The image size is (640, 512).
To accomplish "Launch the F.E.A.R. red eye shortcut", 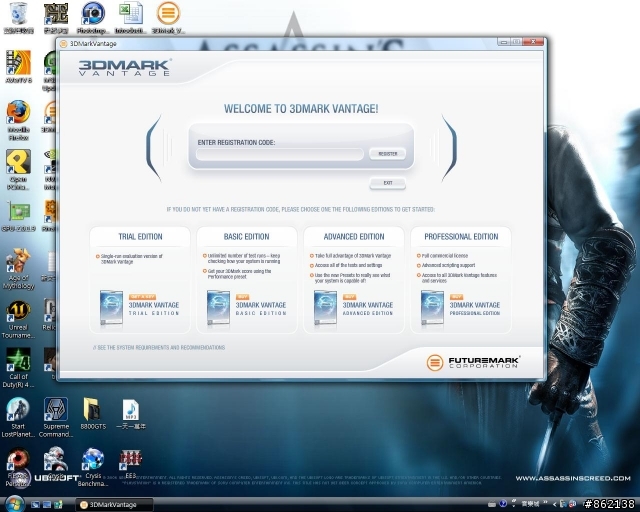I will (18, 459).
